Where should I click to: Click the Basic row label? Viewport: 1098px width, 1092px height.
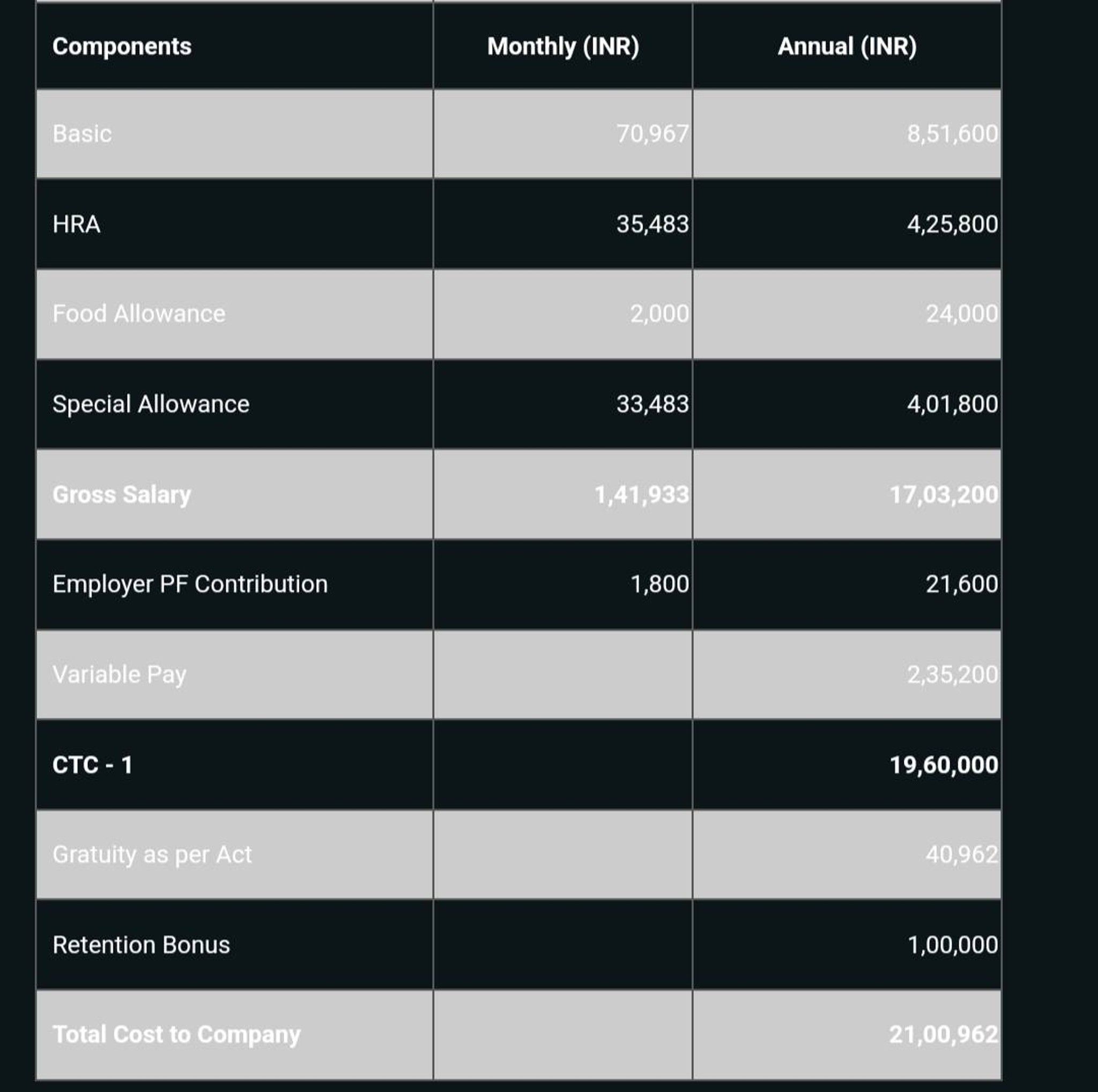point(82,134)
